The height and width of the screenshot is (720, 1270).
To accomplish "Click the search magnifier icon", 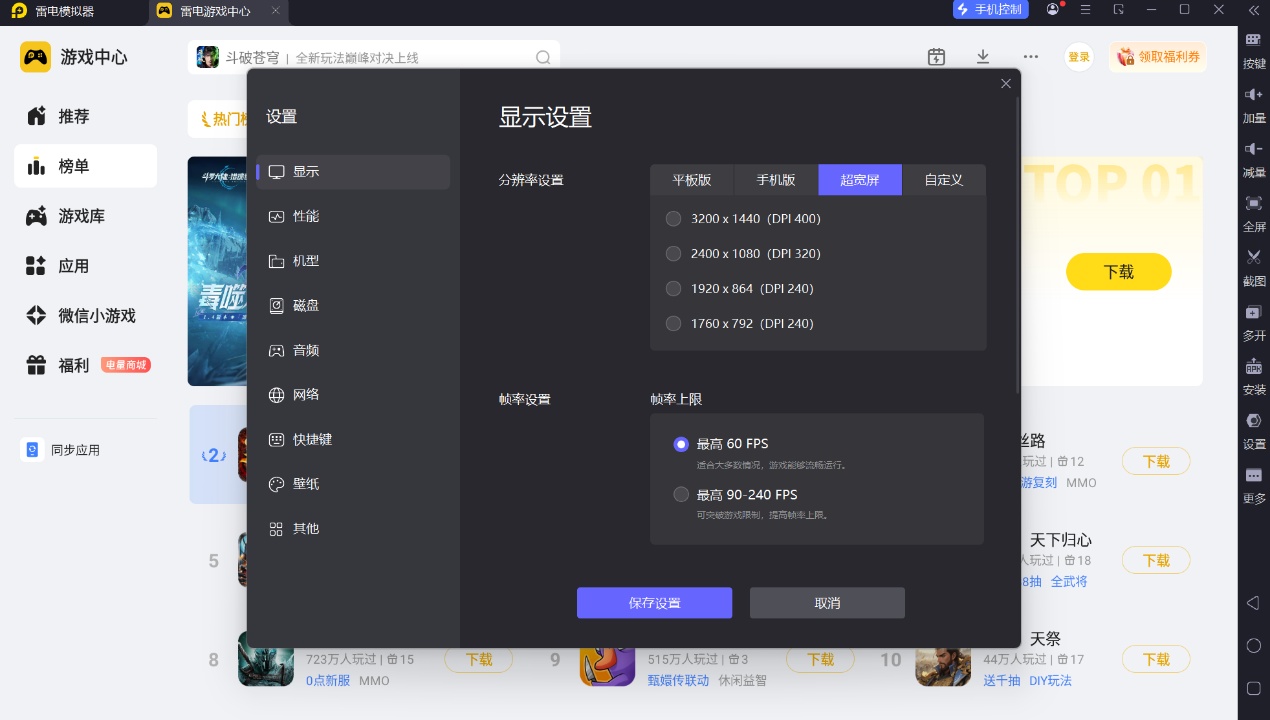I will click(x=543, y=58).
